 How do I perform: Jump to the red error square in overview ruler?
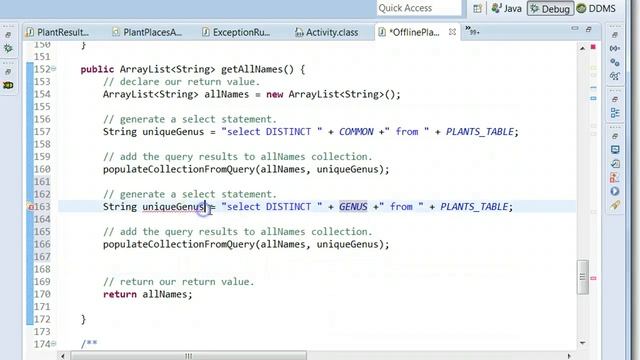coord(593,47)
